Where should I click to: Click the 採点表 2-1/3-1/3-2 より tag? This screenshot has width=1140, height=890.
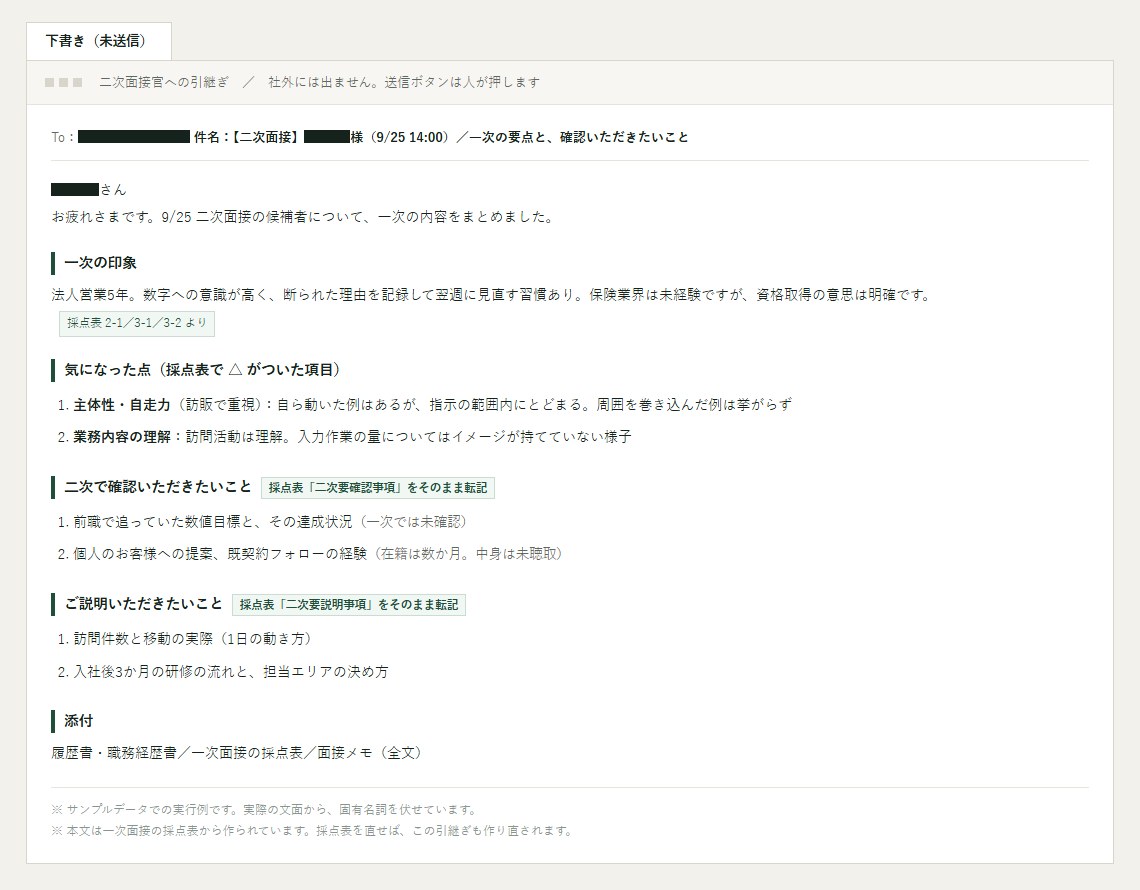[x=137, y=323]
